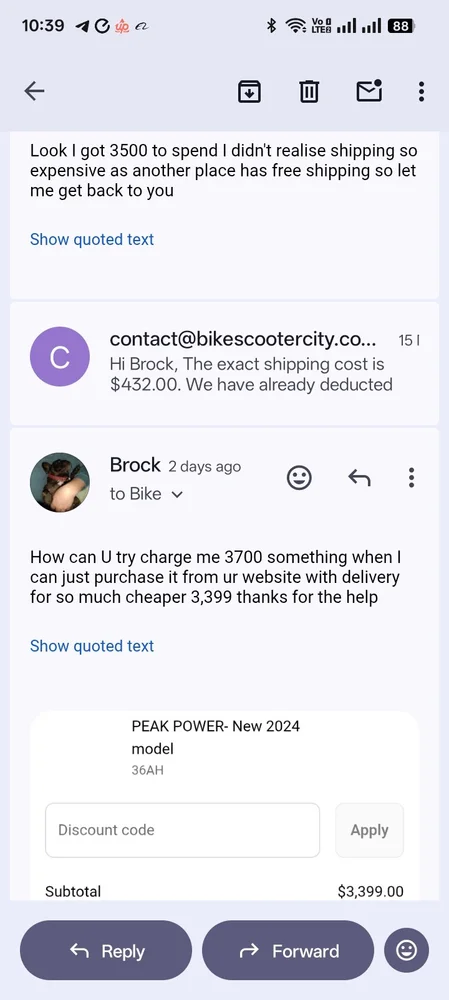Open the top three-dot overflow menu
Image resolution: width=449 pixels, height=1000 pixels.
(x=421, y=91)
